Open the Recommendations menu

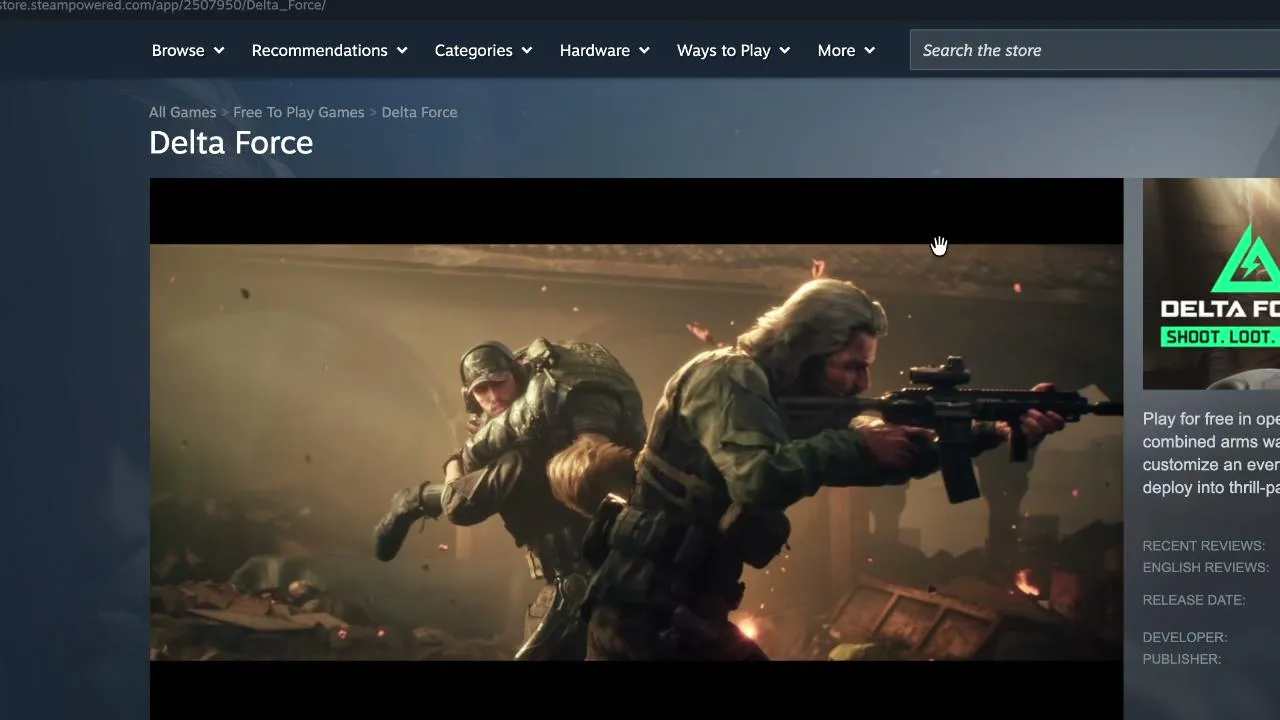point(329,50)
